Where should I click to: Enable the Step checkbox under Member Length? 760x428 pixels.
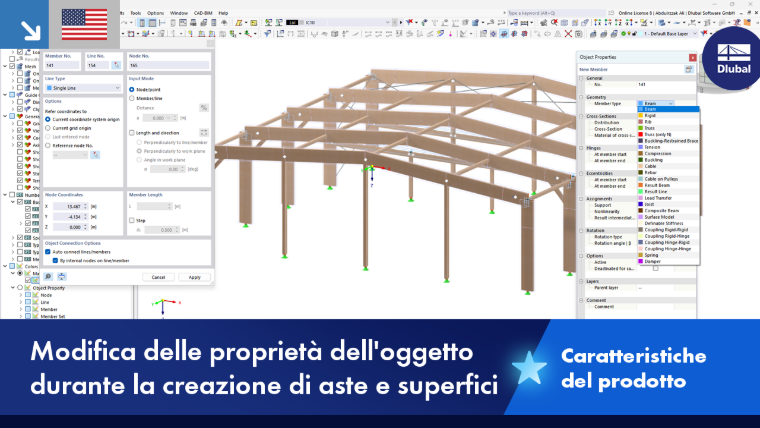click(x=132, y=221)
